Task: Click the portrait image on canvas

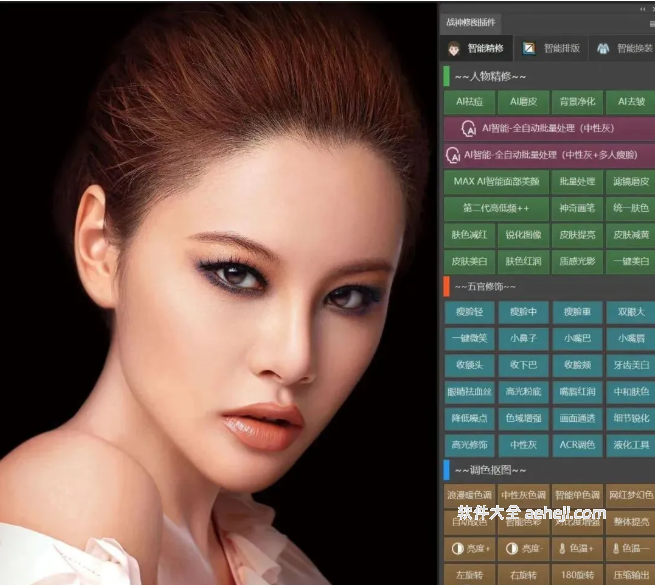Action: 220,300
